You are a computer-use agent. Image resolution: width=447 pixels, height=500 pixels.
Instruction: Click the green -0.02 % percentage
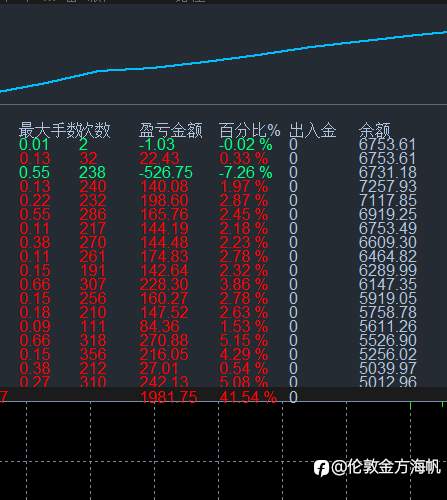pyautogui.click(x=246, y=145)
